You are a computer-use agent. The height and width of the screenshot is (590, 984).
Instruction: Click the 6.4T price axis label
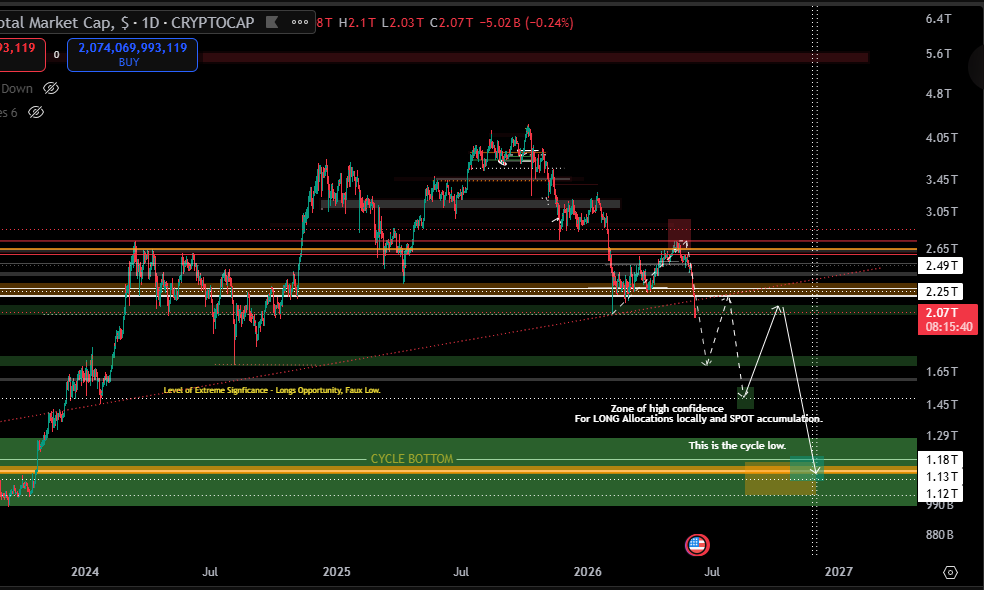938,19
